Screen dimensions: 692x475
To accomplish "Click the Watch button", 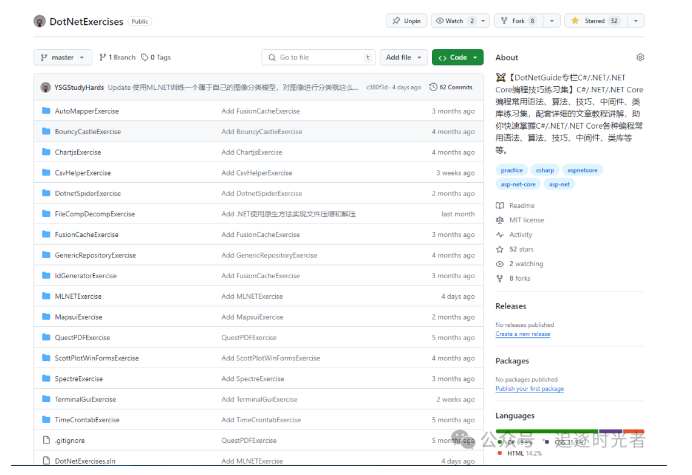I will (x=455, y=21).
